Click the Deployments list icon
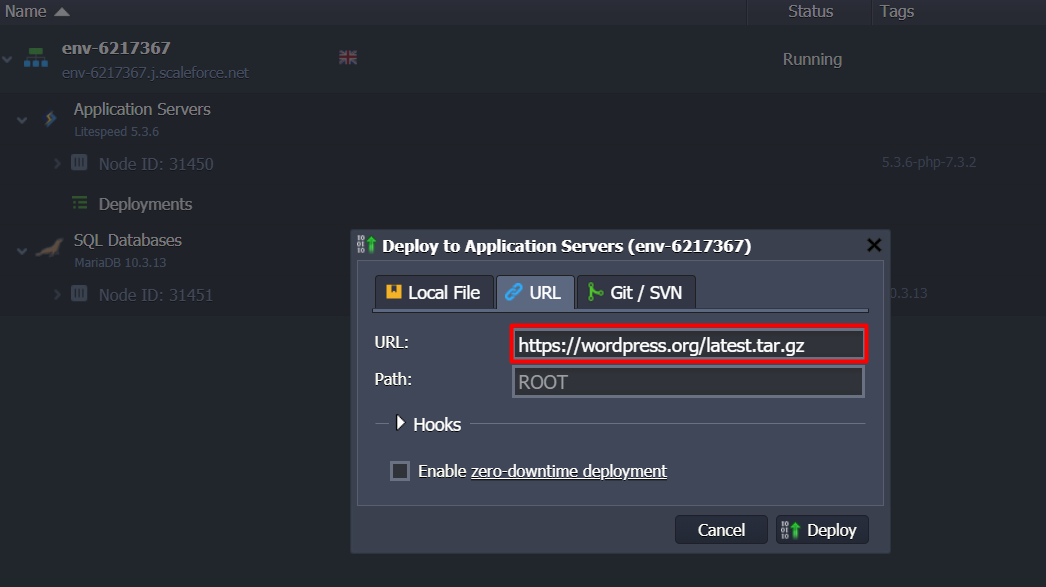The height and width of the screenshot is (587, 1046). 80,203
